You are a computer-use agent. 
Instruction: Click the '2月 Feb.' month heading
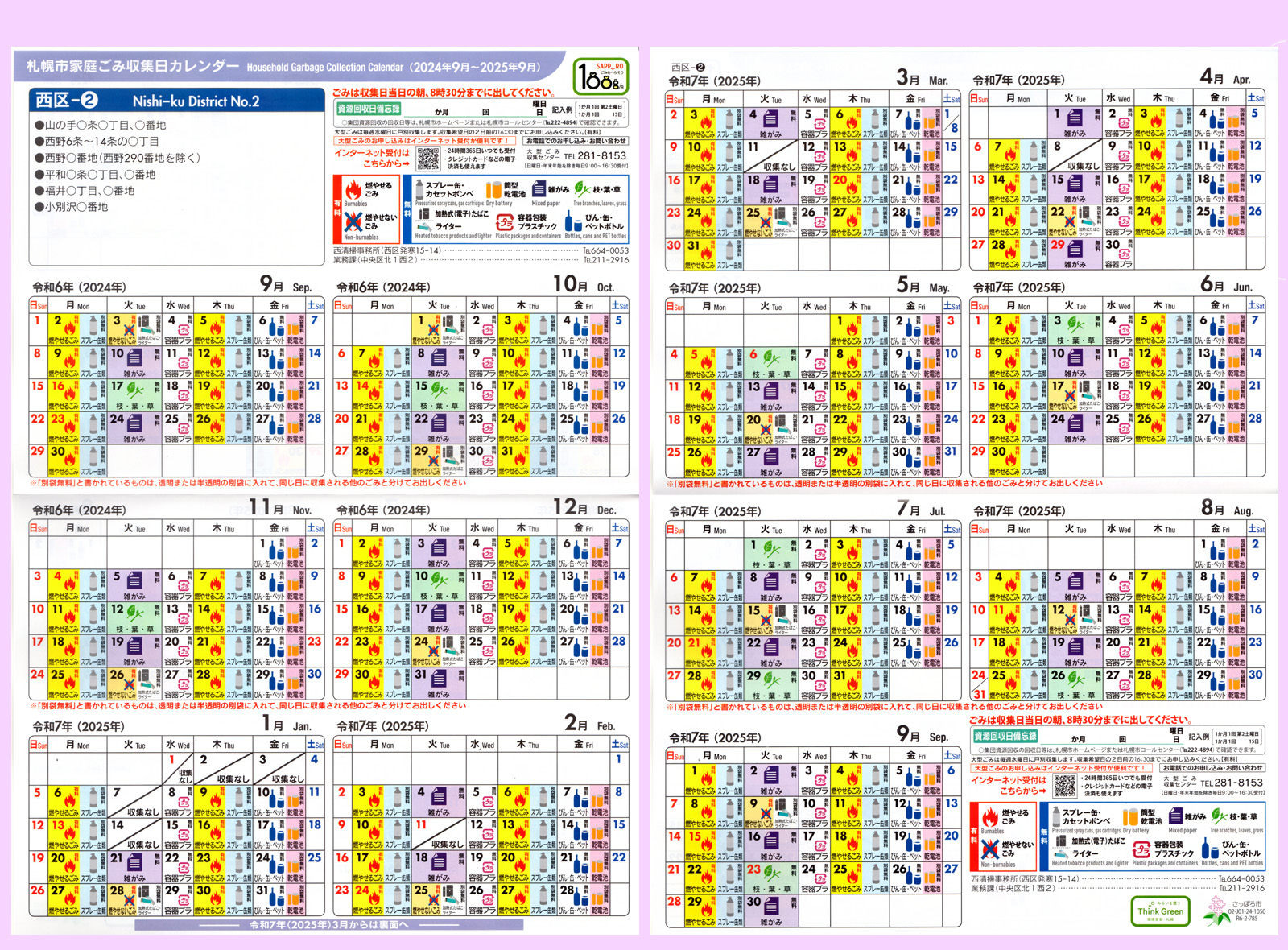(589, 724)
